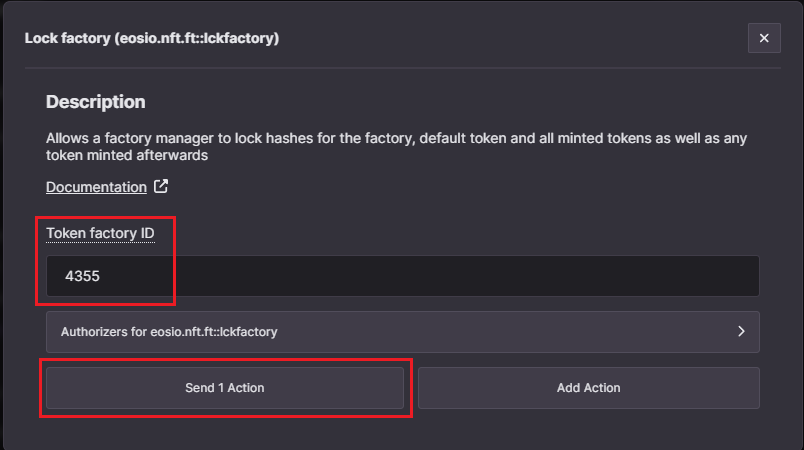Click the external link icon beside Documentation
Viewport: 804px width, 450px height.
[161, 187]
